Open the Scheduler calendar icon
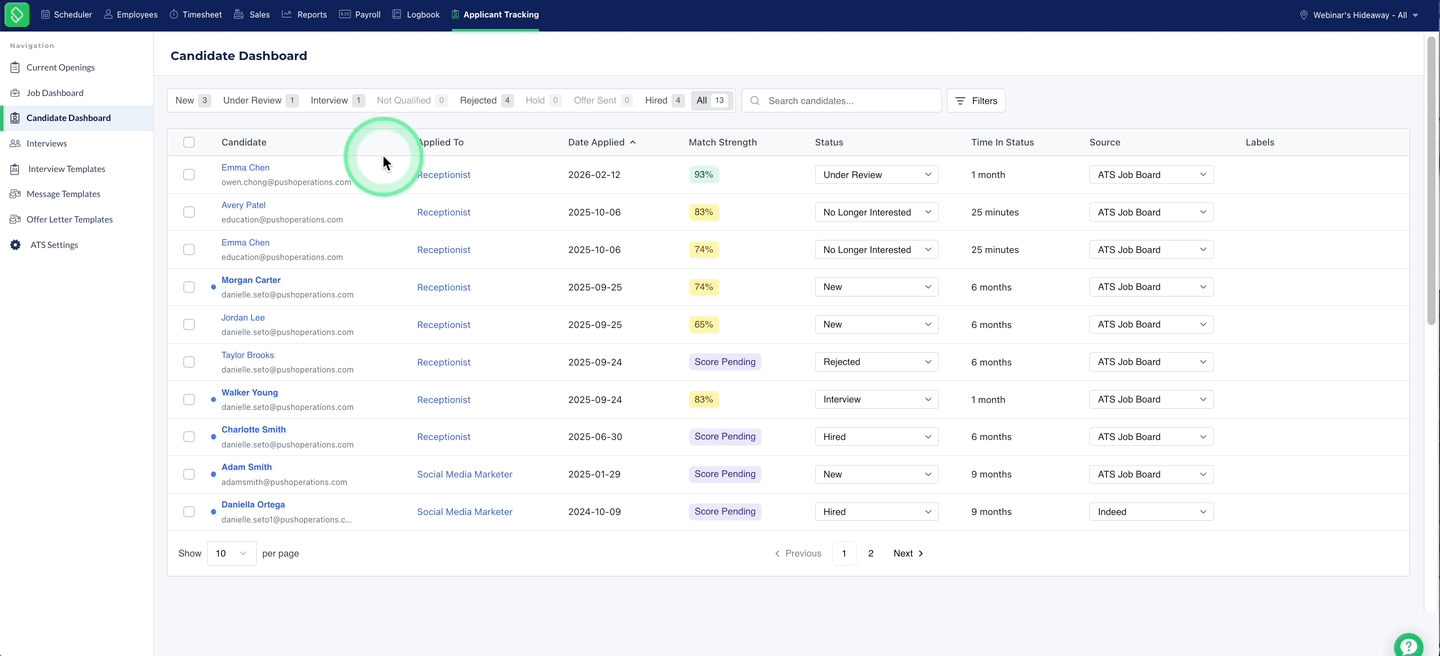1440x656 pixels. click(x=45, y=15)
